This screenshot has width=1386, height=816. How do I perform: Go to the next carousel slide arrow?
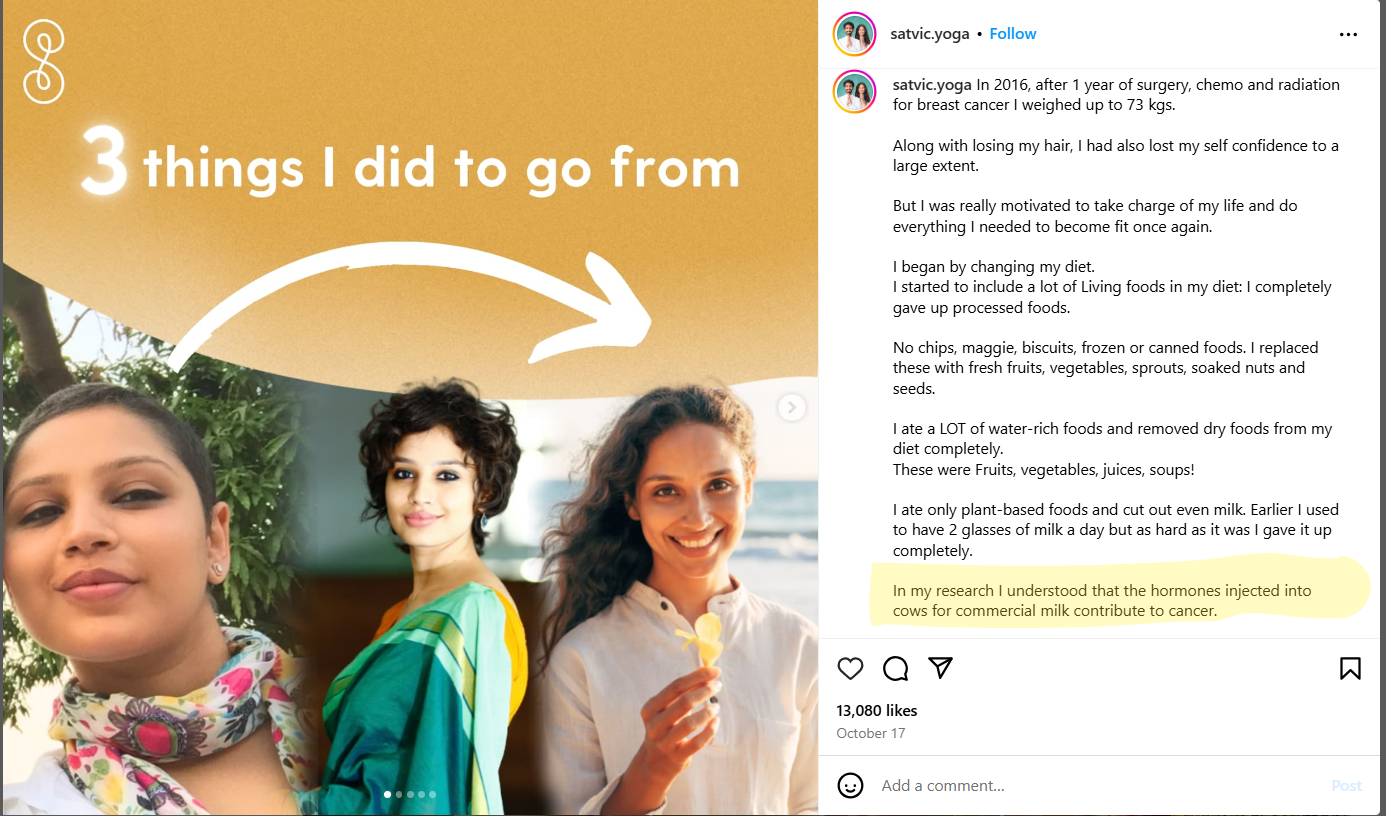pos(792,407)
